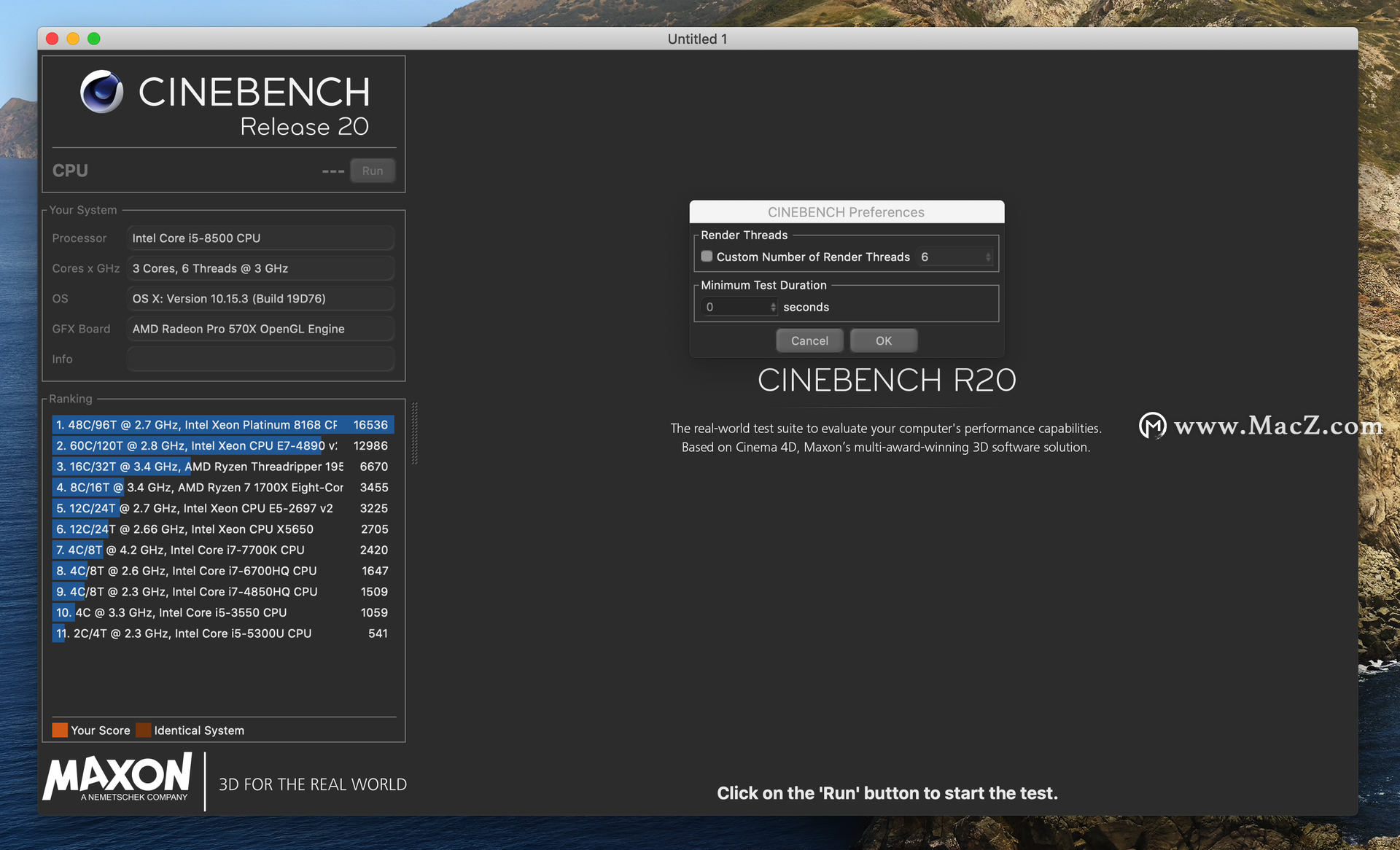
Task: Select ranking row 11 Core i5-5300U
Action: 223,633
